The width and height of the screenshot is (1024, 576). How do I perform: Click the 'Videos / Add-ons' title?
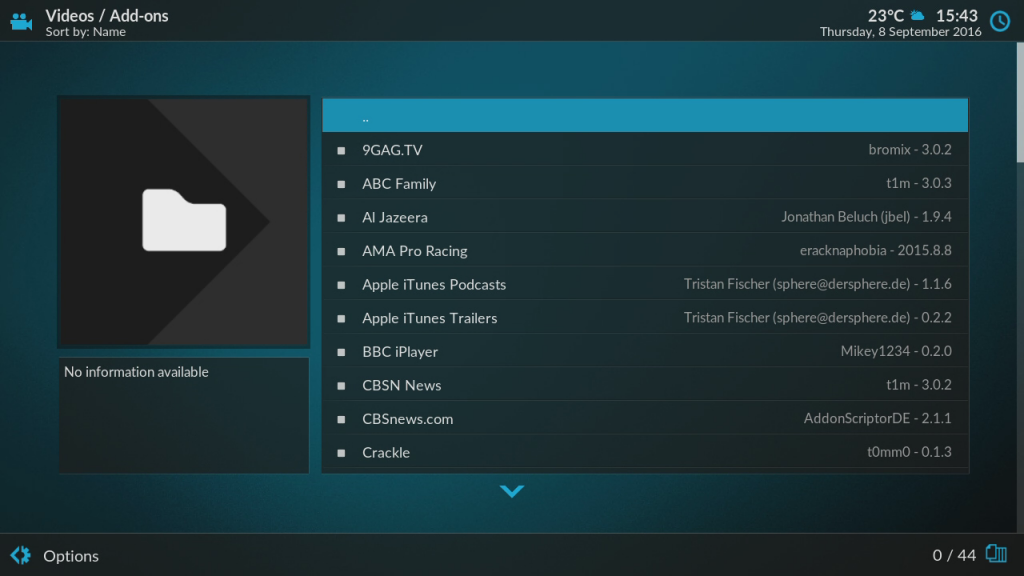107,16
